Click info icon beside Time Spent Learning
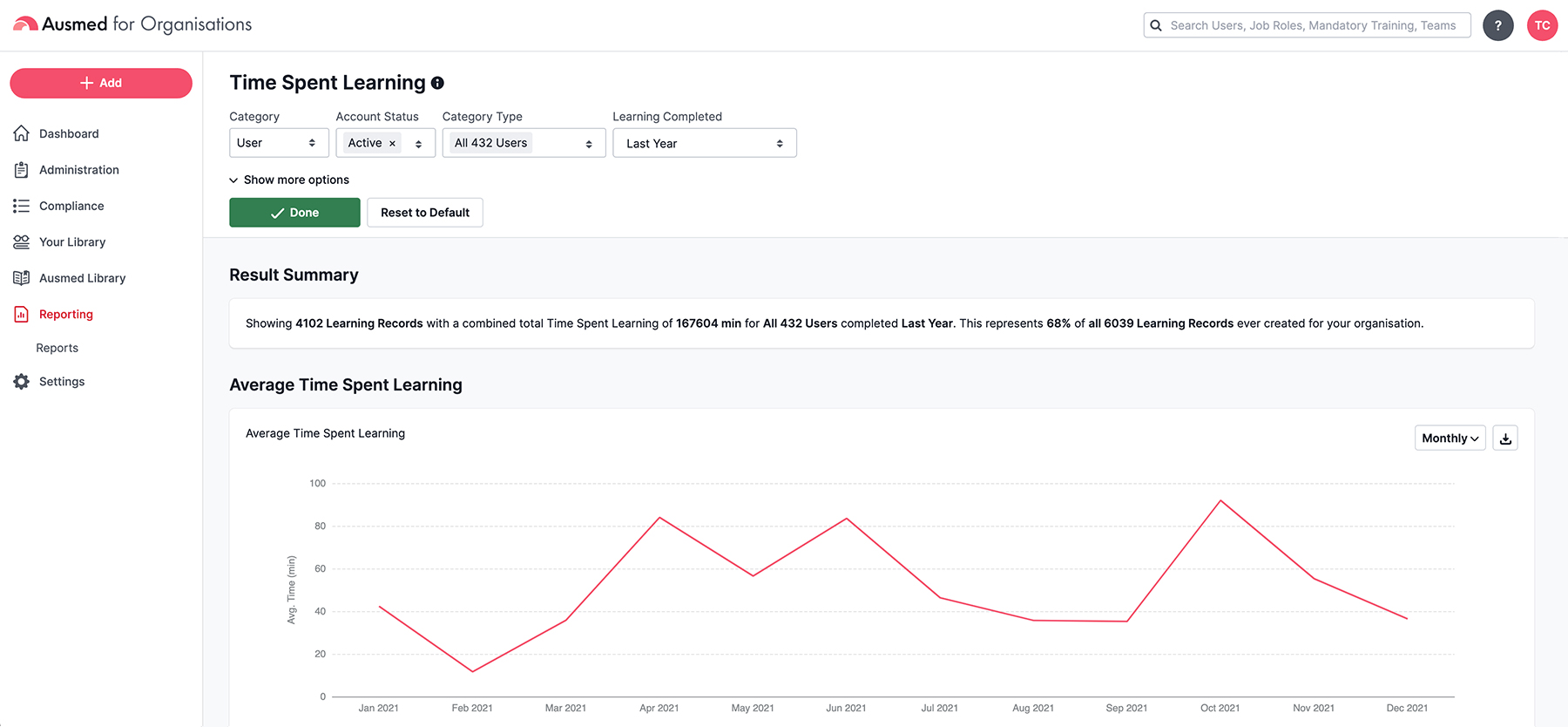The image size is (1568, 727). click(437, 83)
